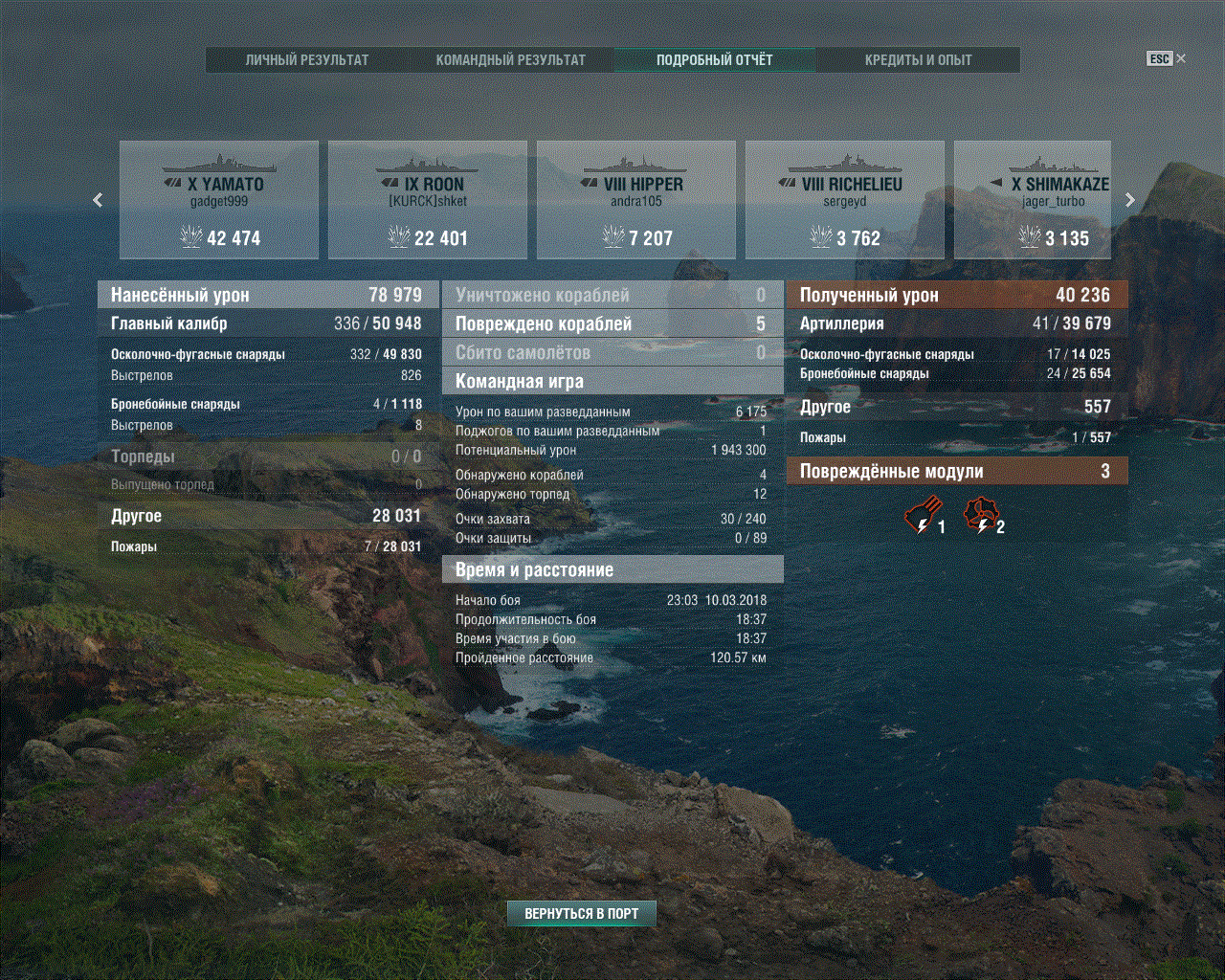1225x980 pixels.
Task: Show previous ships with left arrow
Action: tap(98, 199)
